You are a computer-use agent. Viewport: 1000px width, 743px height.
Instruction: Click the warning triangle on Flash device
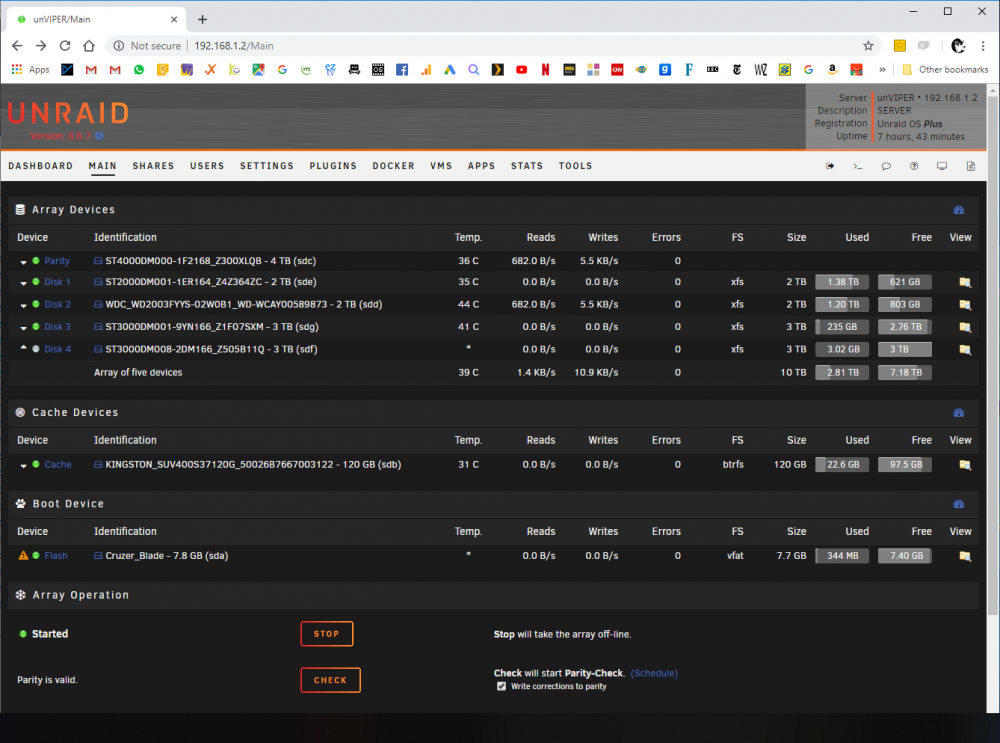click(24, 555)
